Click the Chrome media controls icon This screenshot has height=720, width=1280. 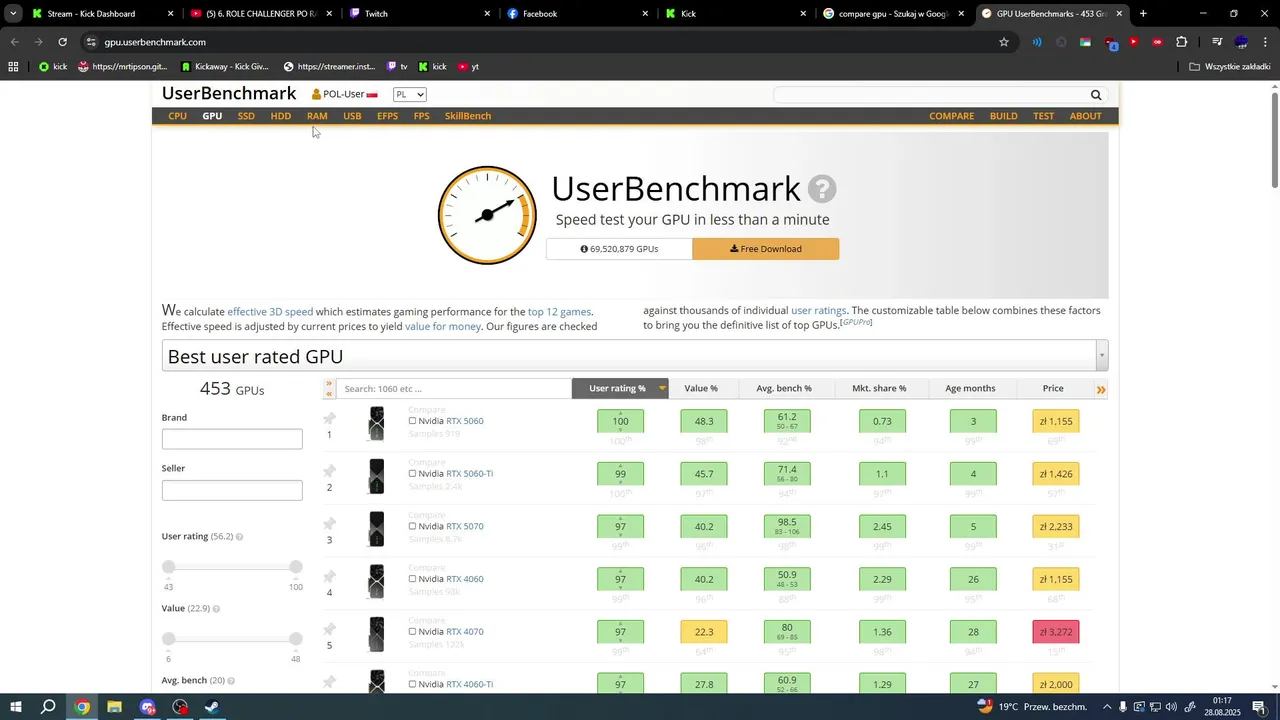coord(1217,42)
